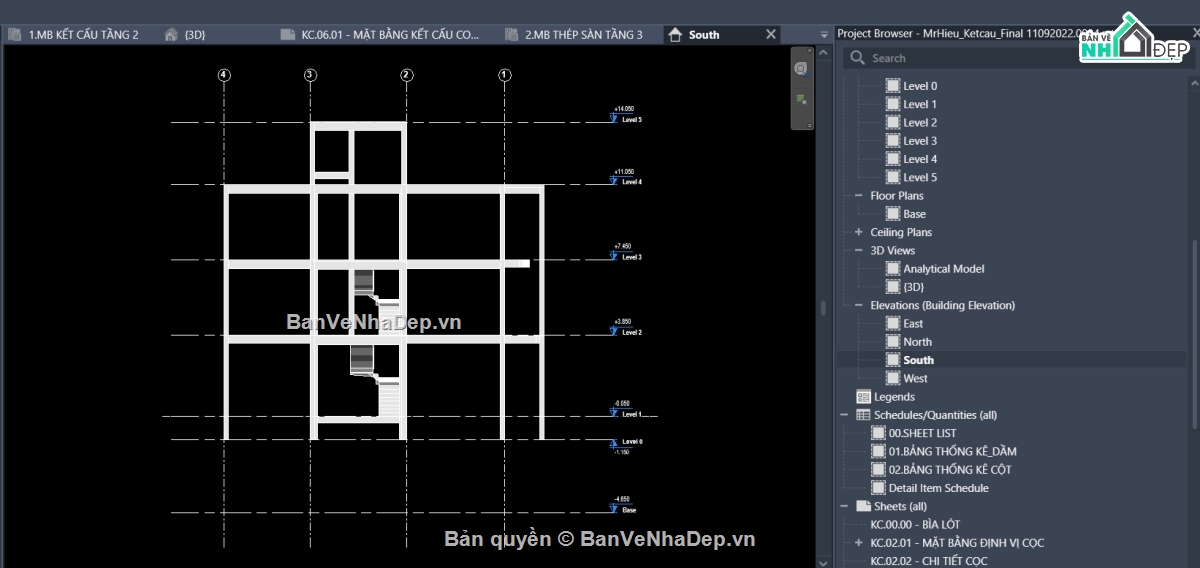Click the home icon on {3D} tab
1200x568 pixels.
171,34
